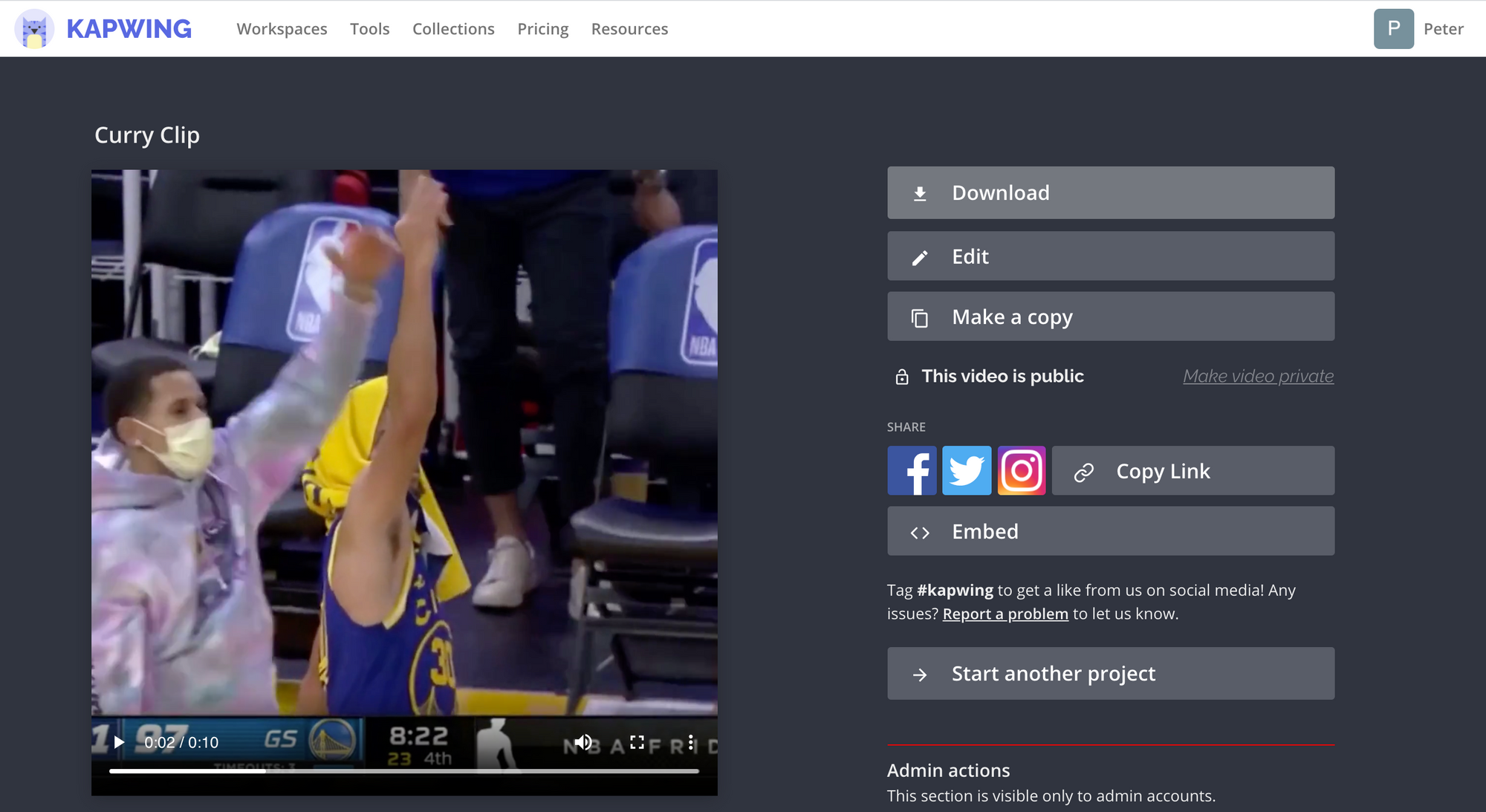Open the Collections page
1486x812 pixels.
pyautogui.click(x=453, y=29)
